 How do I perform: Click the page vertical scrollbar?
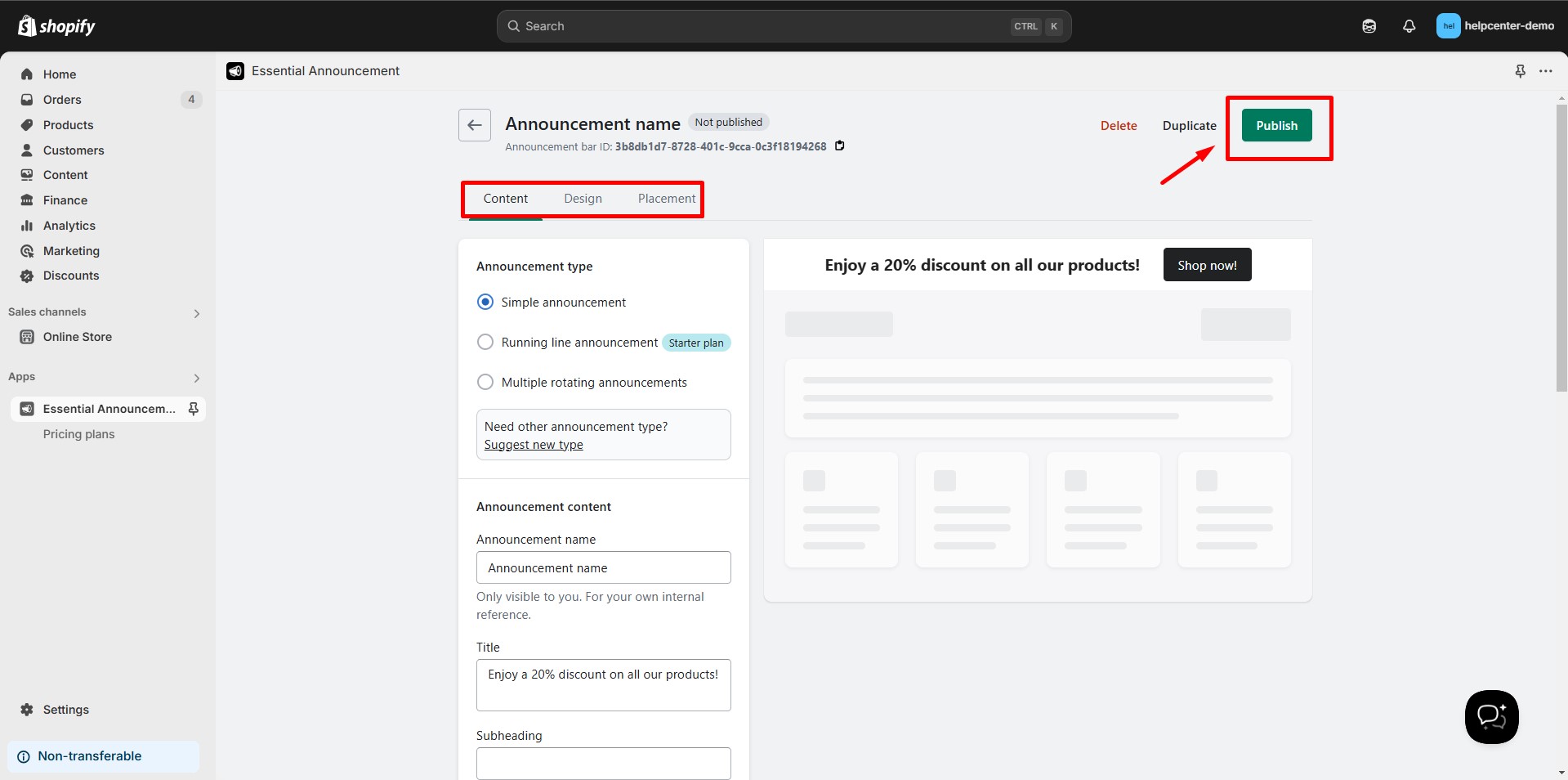1561,245
